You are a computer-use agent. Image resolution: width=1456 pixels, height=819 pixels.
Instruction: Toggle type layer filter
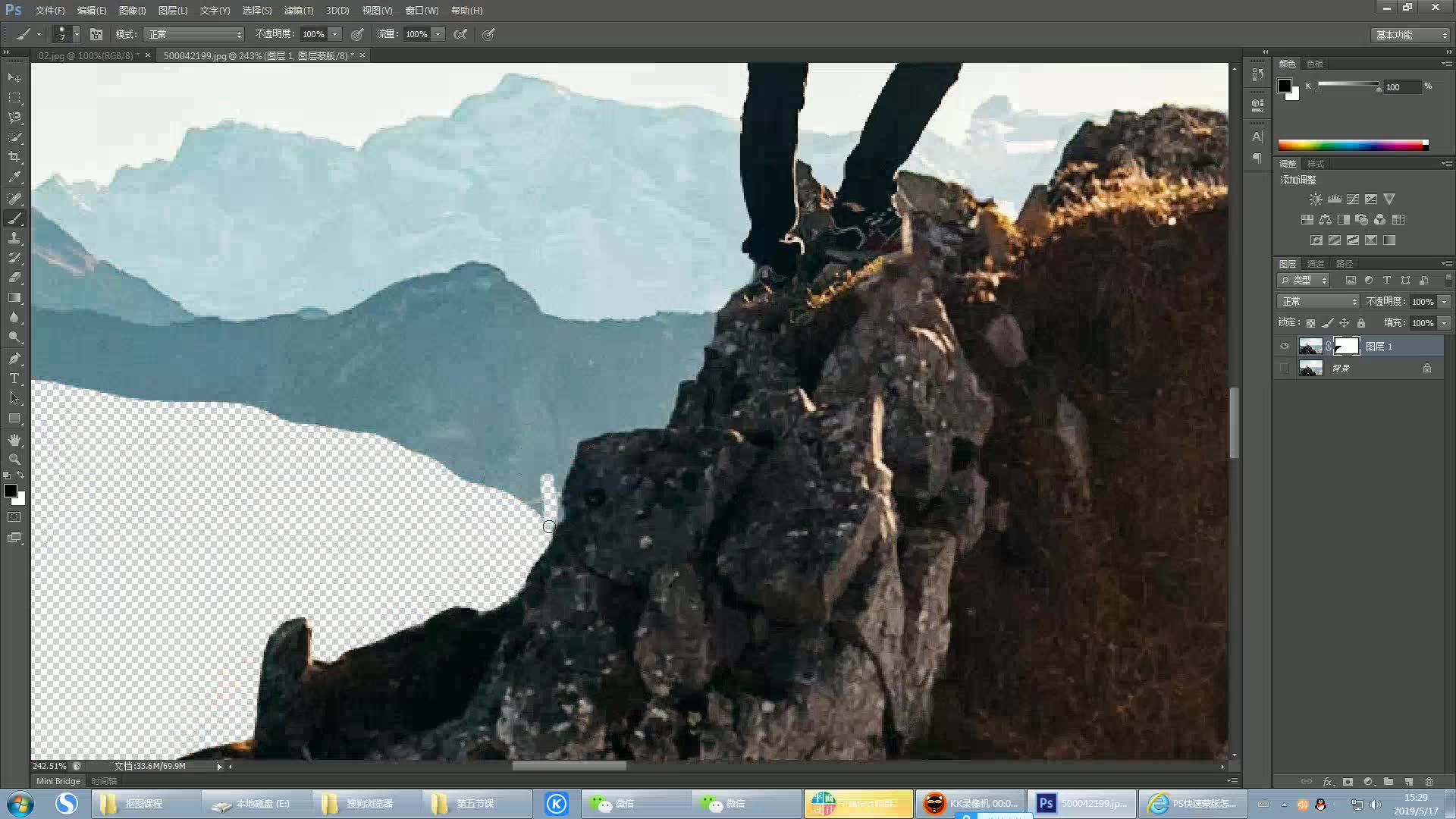pyautogui.click(x=1387, y=281)
